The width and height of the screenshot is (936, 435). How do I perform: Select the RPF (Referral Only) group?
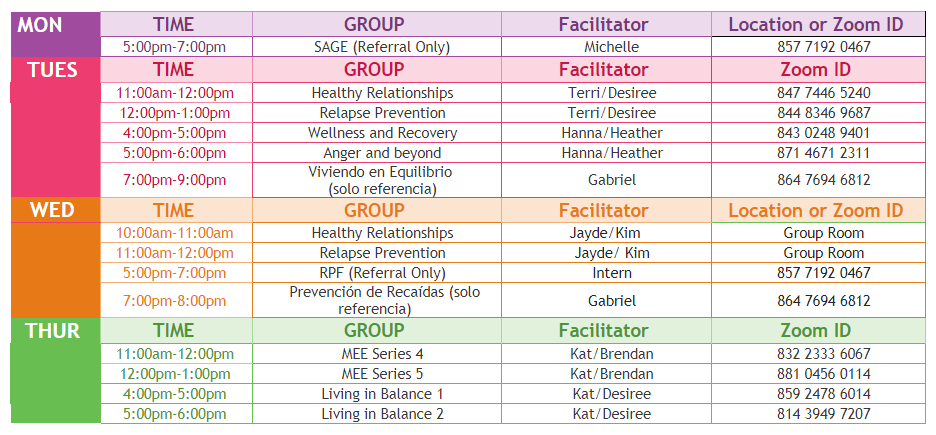click(x=382, y=273)
